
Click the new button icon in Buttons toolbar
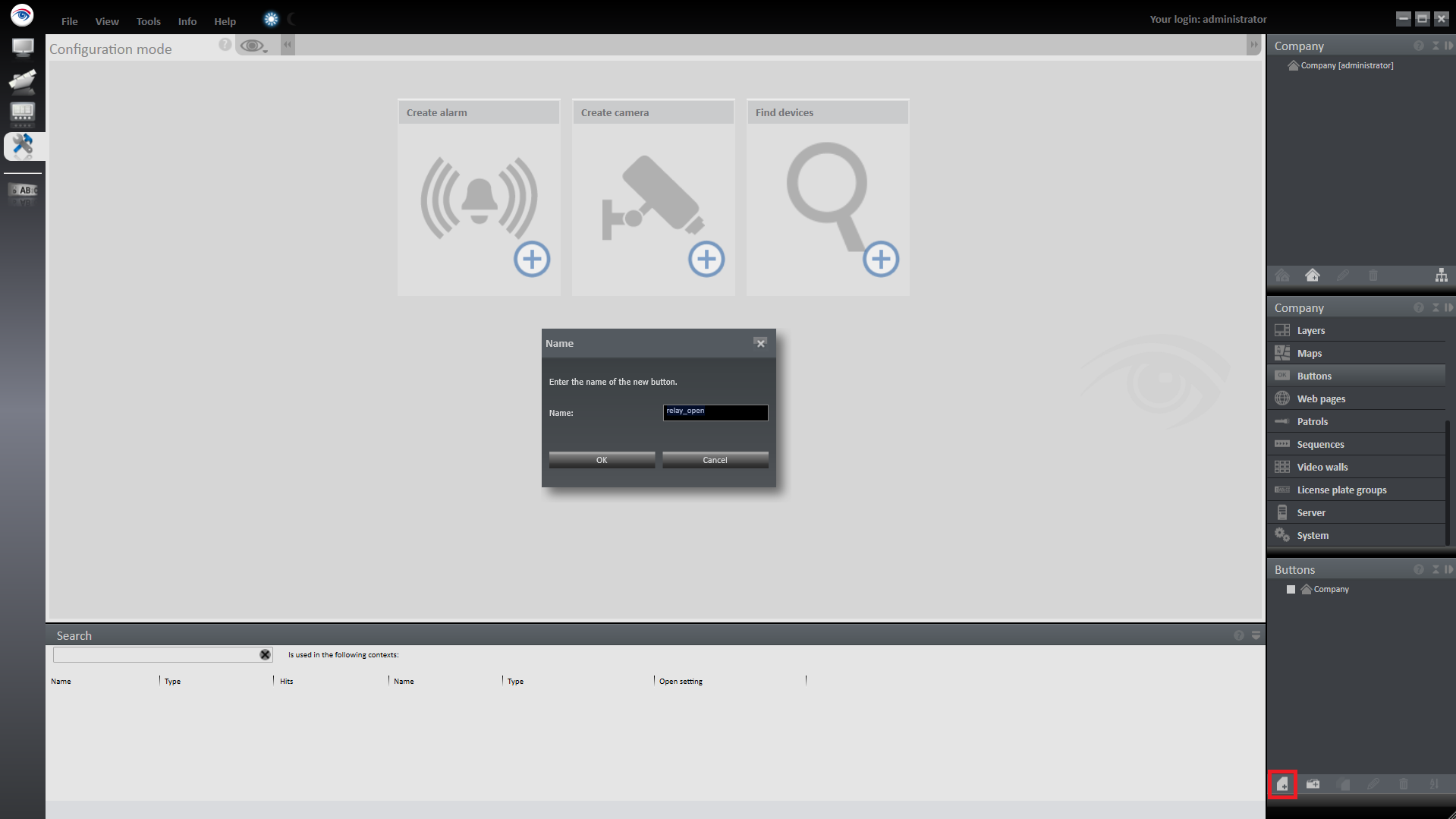pyautogui.click(x=1282, y=784)
